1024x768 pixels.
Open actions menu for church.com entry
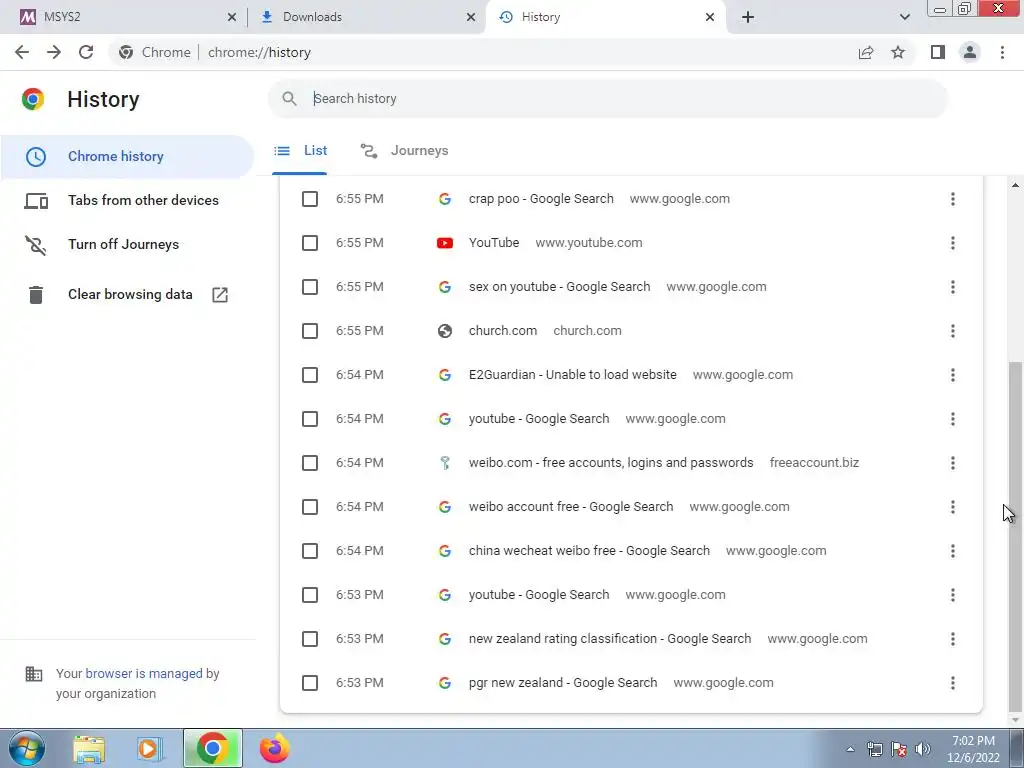click(x=953, y=331)
